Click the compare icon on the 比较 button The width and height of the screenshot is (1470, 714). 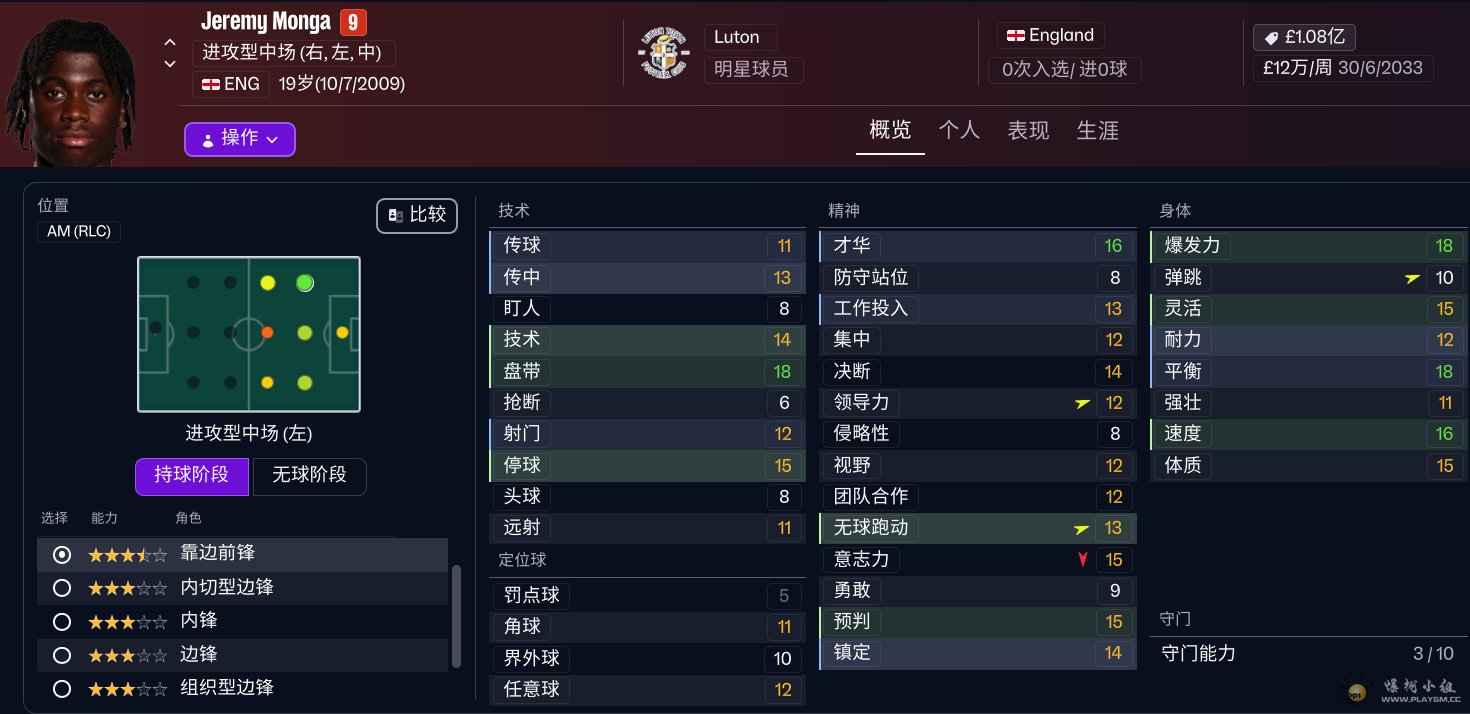tap(396, 215)
